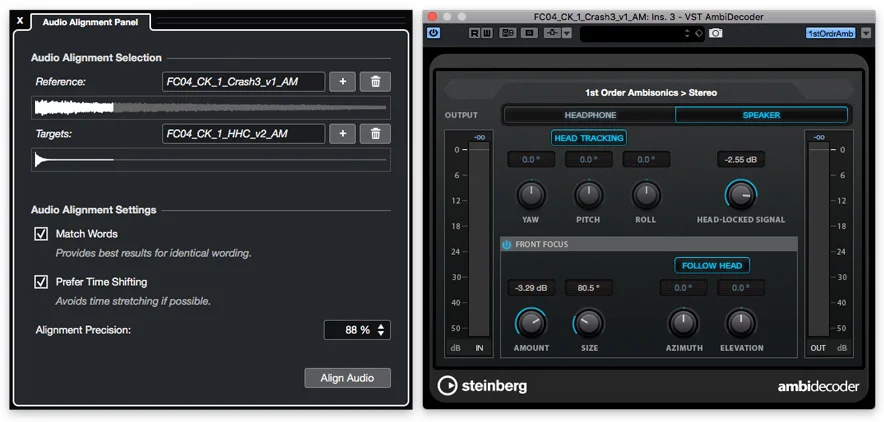Click the ELEVATION knob
The image size is (884, 422).
point(741,323)
